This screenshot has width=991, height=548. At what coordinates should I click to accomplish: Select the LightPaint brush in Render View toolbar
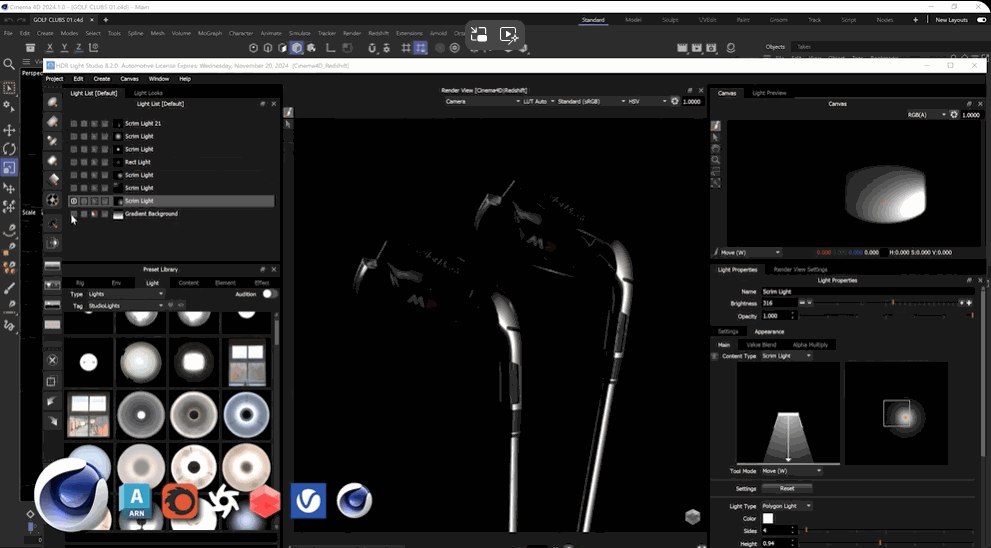[288, 113]
